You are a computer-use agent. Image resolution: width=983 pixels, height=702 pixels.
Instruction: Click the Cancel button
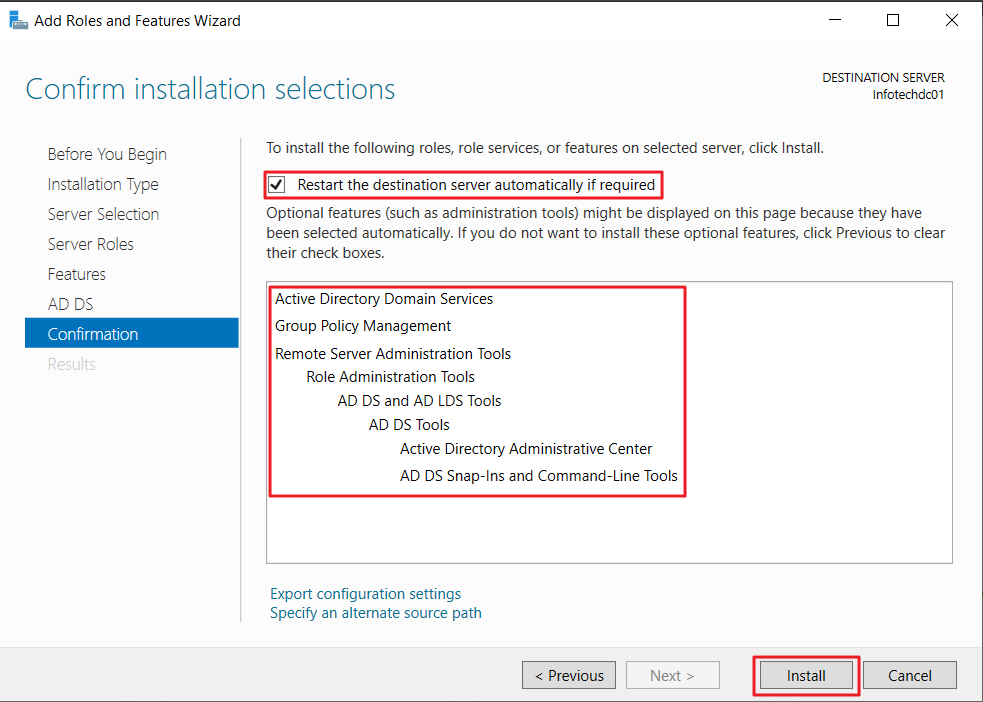(x=910, y=676)
